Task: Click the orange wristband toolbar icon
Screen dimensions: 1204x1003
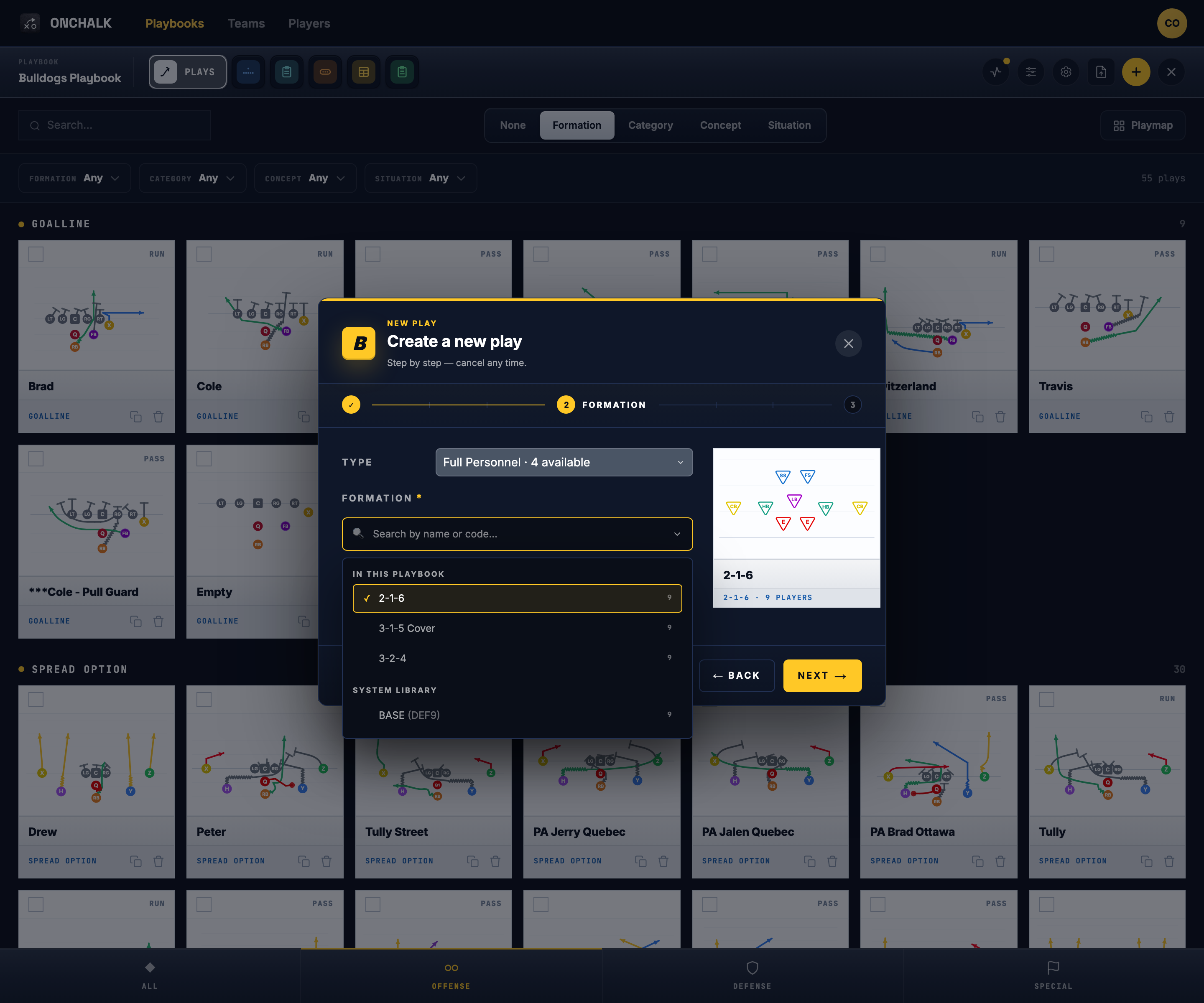Action: [x=325, y=72]
